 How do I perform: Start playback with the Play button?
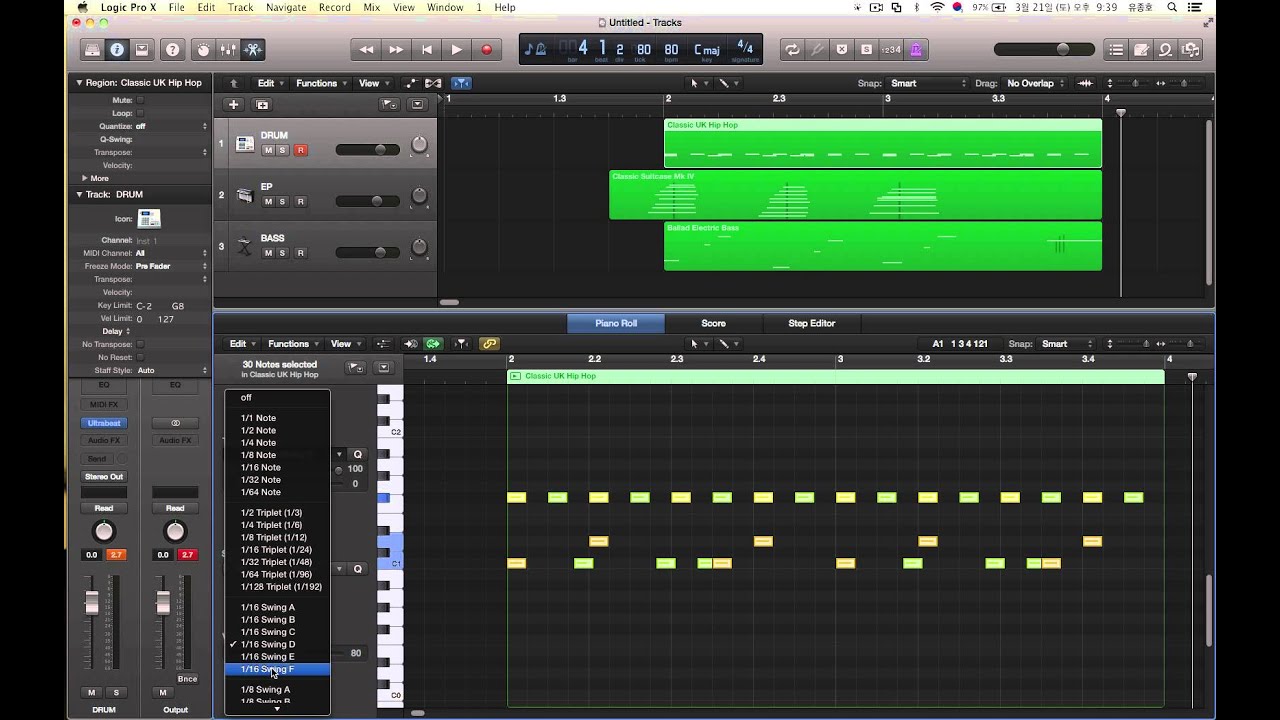457,49
